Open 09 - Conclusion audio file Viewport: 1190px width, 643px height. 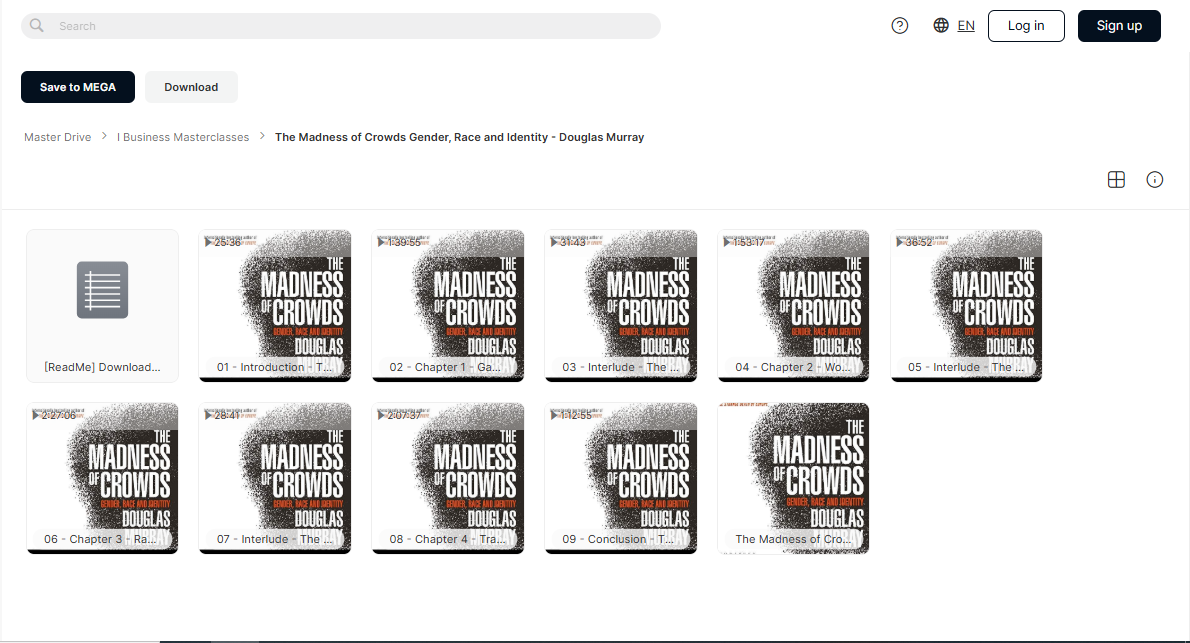621,478
